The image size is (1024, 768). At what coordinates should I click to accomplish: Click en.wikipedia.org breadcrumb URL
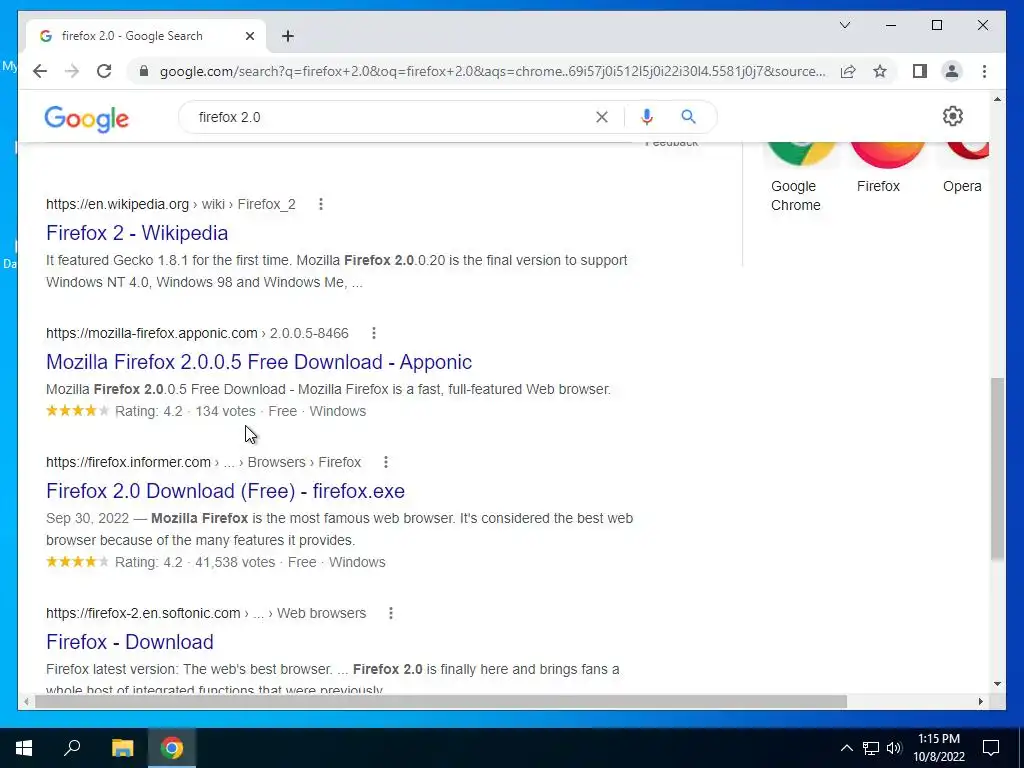(x=170, y=204)
